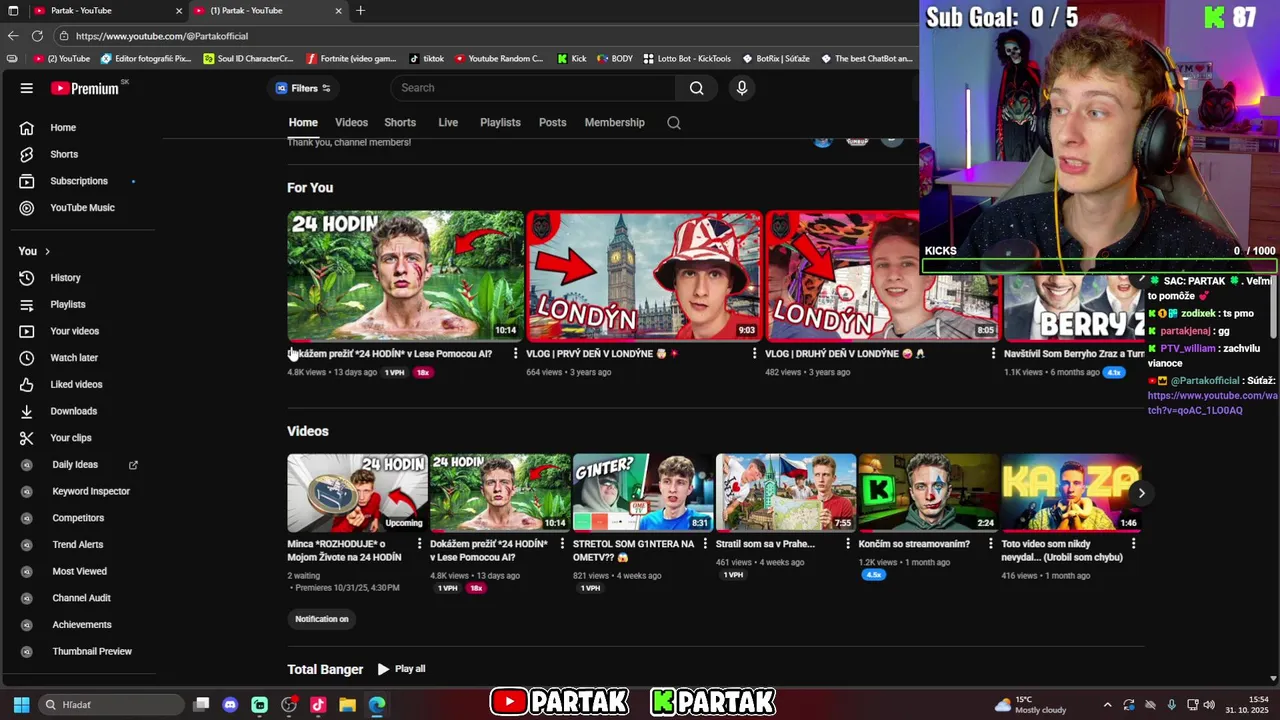Open Subscriptions in the sidebar
The width and height of the screenshot is (1280, 720).
78,181
